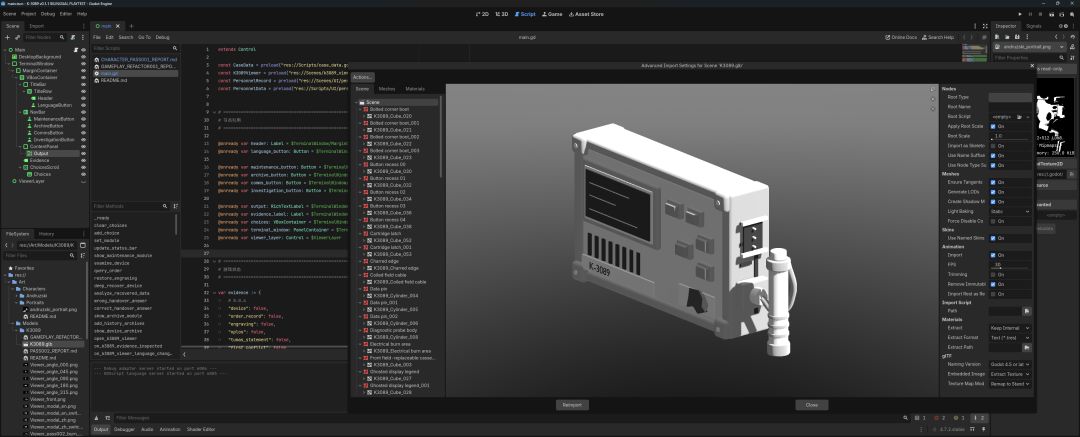Collapse the NavBar node in scene tree
The image size is (1080, 437).
click(22, 112)
